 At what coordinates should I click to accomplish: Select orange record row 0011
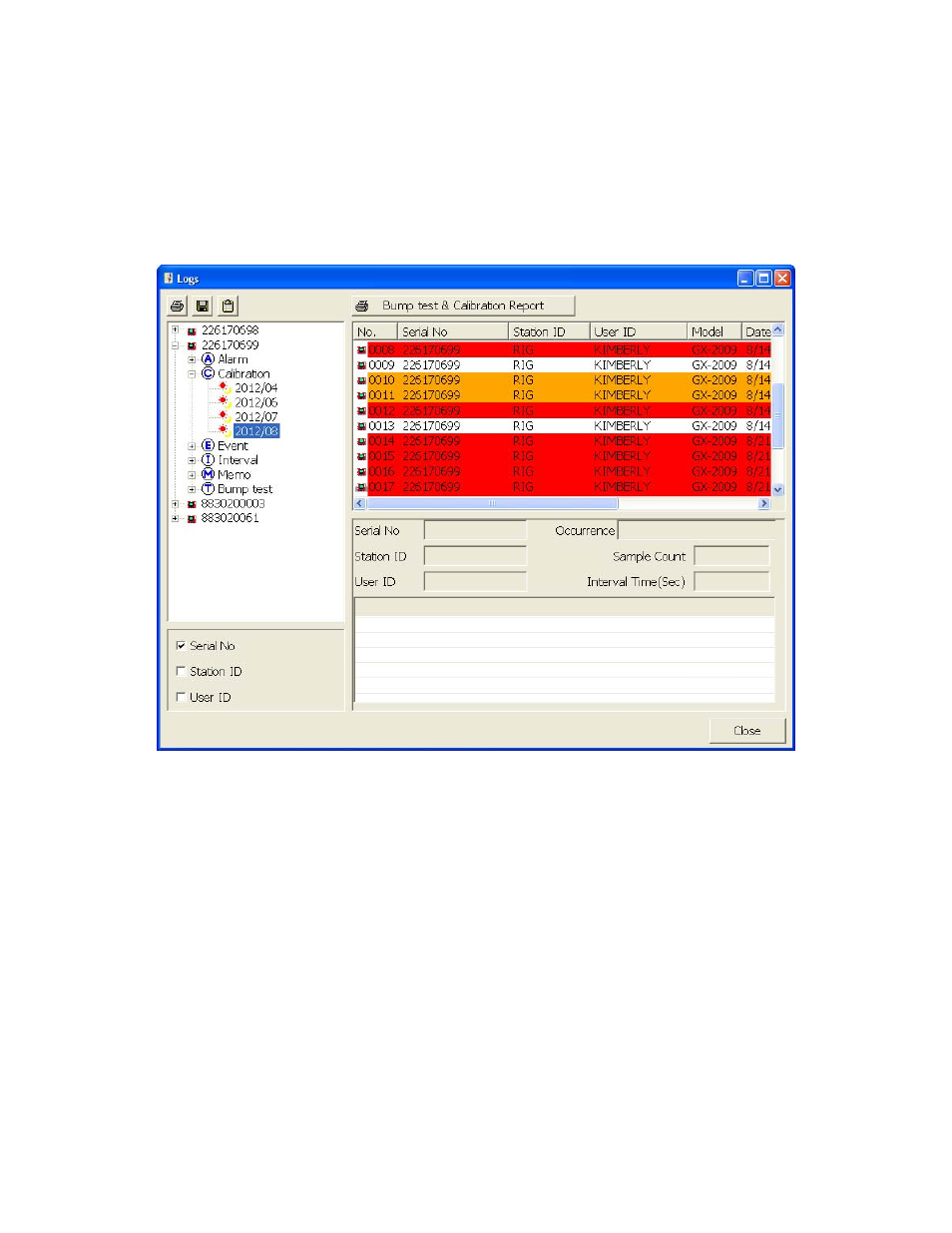pos(563,395)
